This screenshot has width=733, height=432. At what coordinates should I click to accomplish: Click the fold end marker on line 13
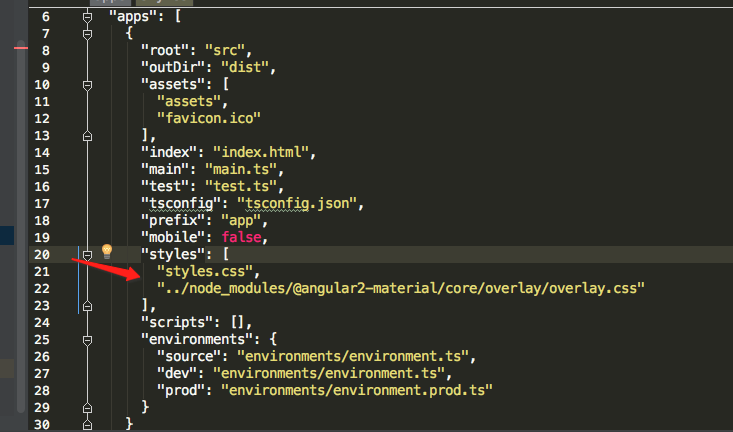[x=87, y=136]
